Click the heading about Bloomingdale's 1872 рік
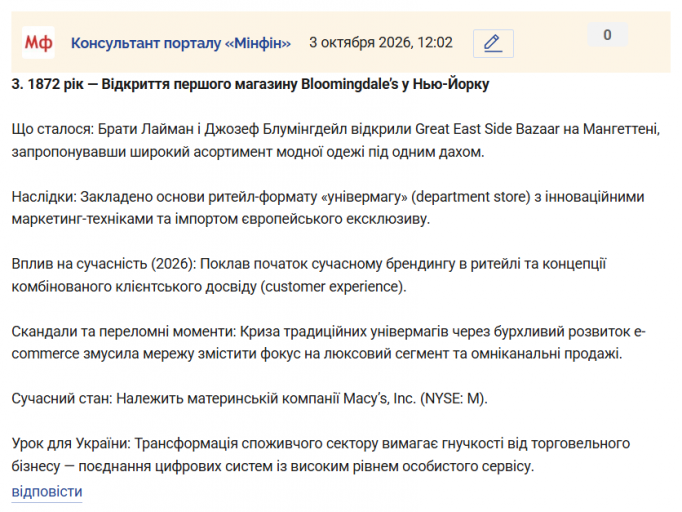 click(250, 84)
